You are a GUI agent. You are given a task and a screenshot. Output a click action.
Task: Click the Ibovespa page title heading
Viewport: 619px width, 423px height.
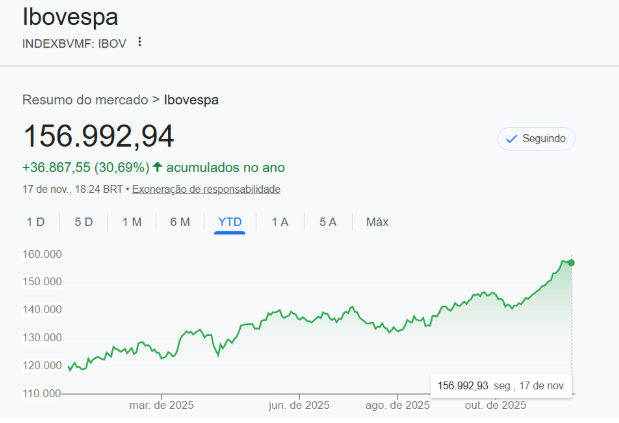click(69, 17)
